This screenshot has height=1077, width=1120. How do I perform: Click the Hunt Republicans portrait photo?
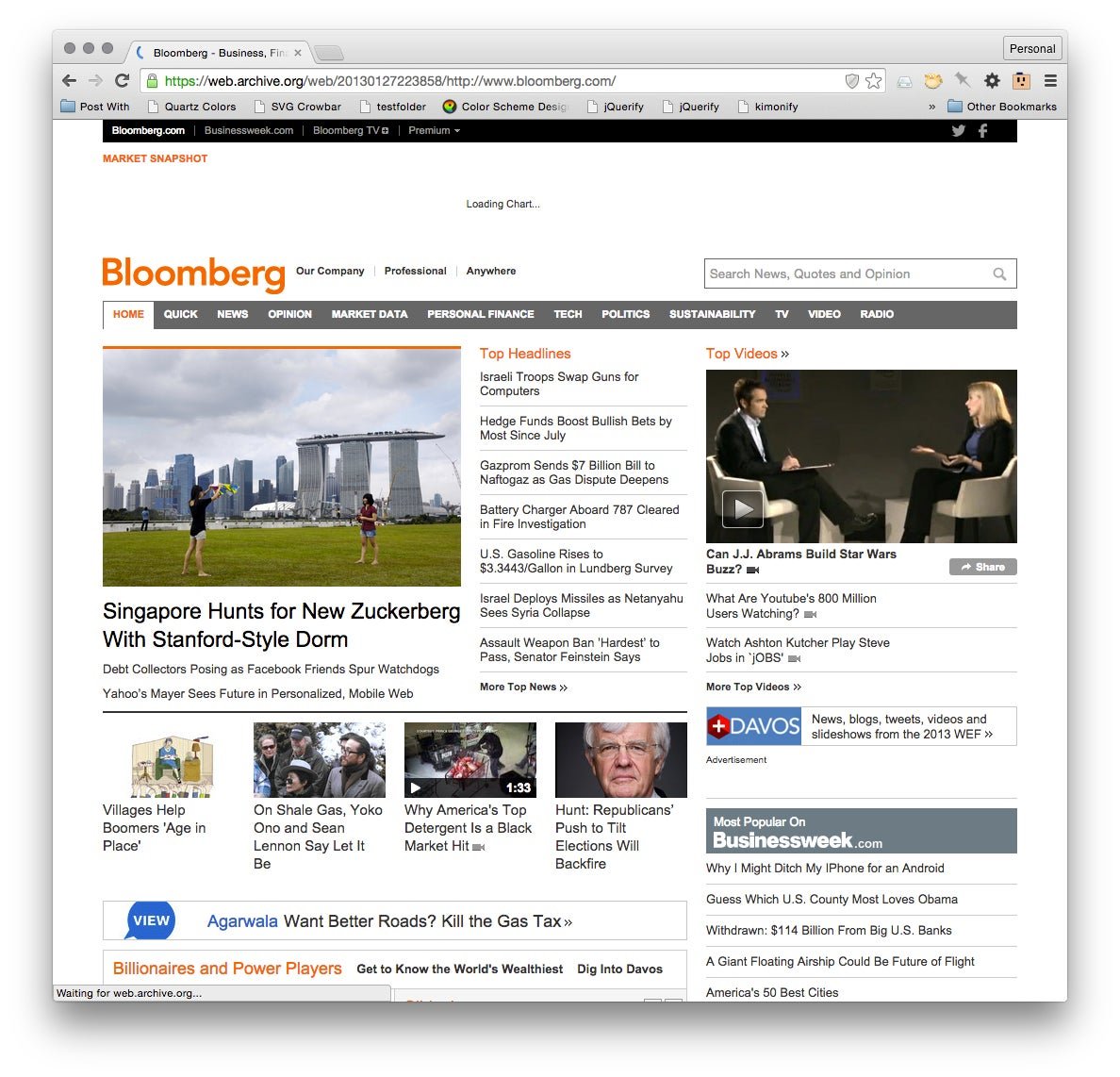click(620, 760)
